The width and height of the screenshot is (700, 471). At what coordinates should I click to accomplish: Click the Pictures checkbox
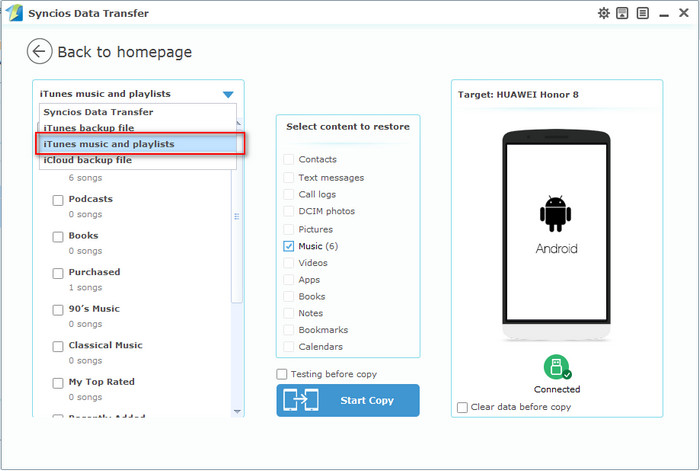(288, 229)
